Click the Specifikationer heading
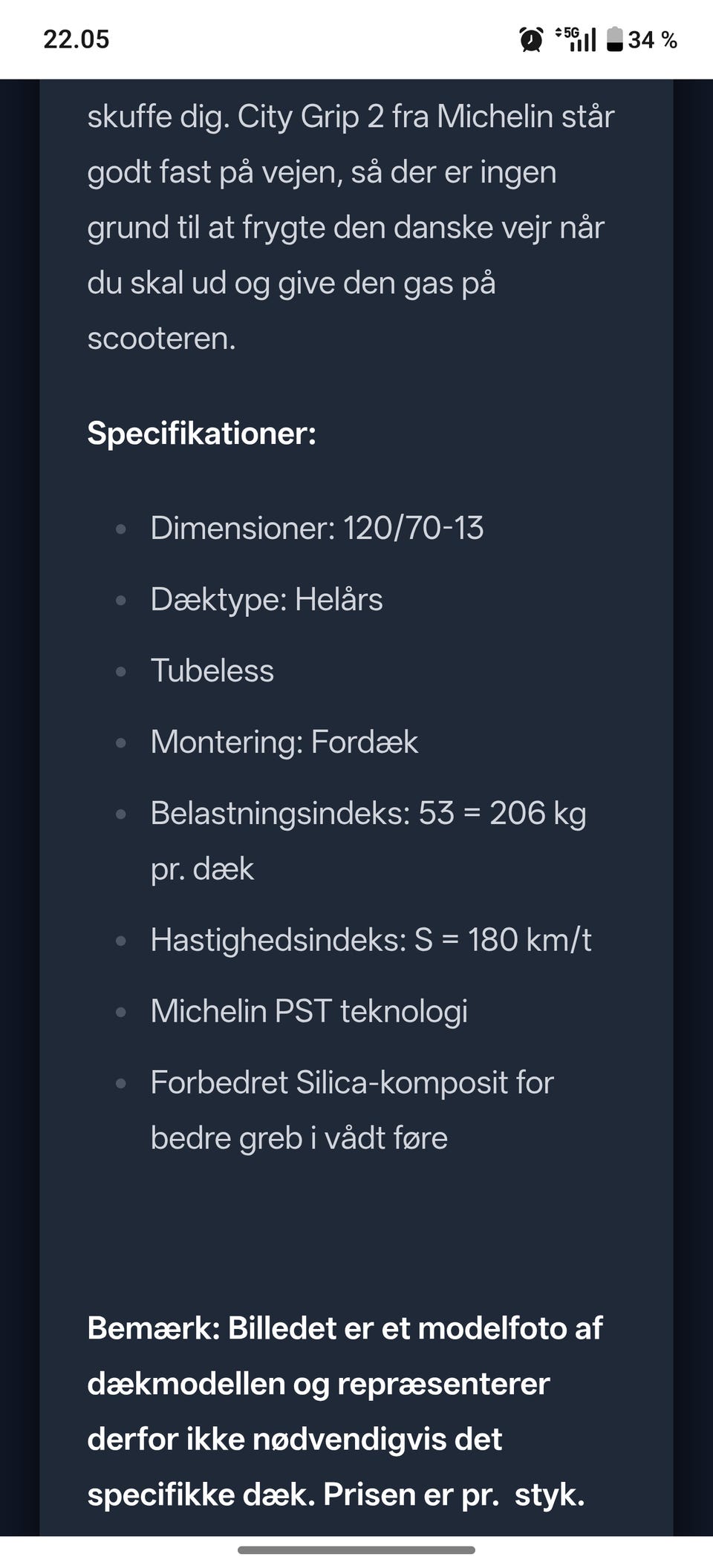The image size is (713, 1568). (201, 434)
